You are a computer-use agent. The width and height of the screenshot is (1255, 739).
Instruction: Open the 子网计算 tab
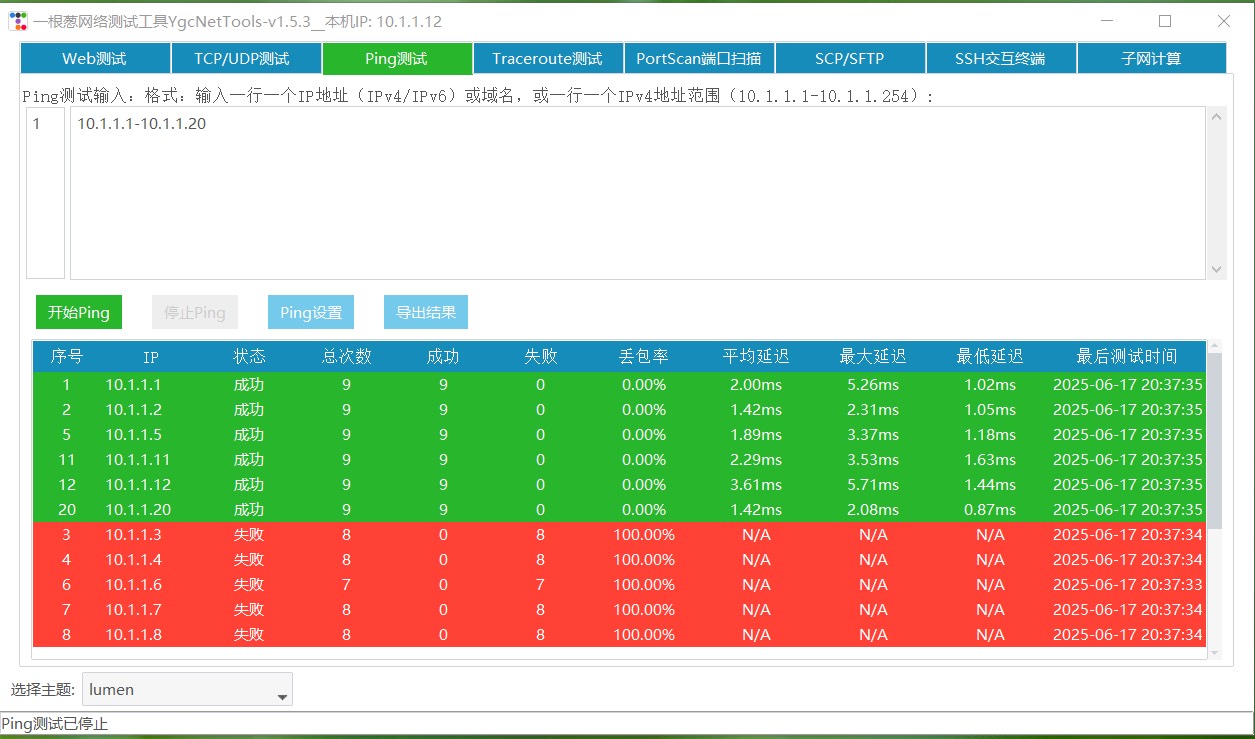point(1151,59)
